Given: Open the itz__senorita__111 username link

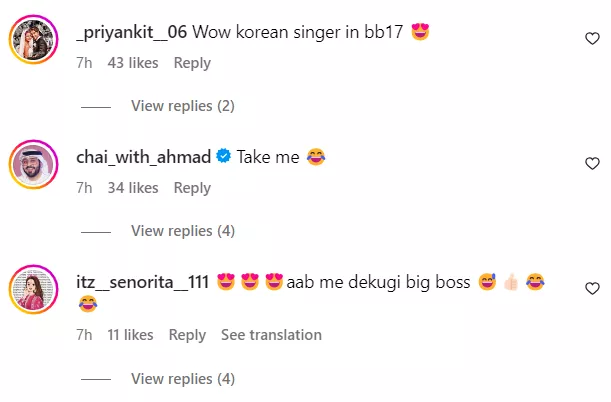Looking at the screenshot, I should point(142,282).
